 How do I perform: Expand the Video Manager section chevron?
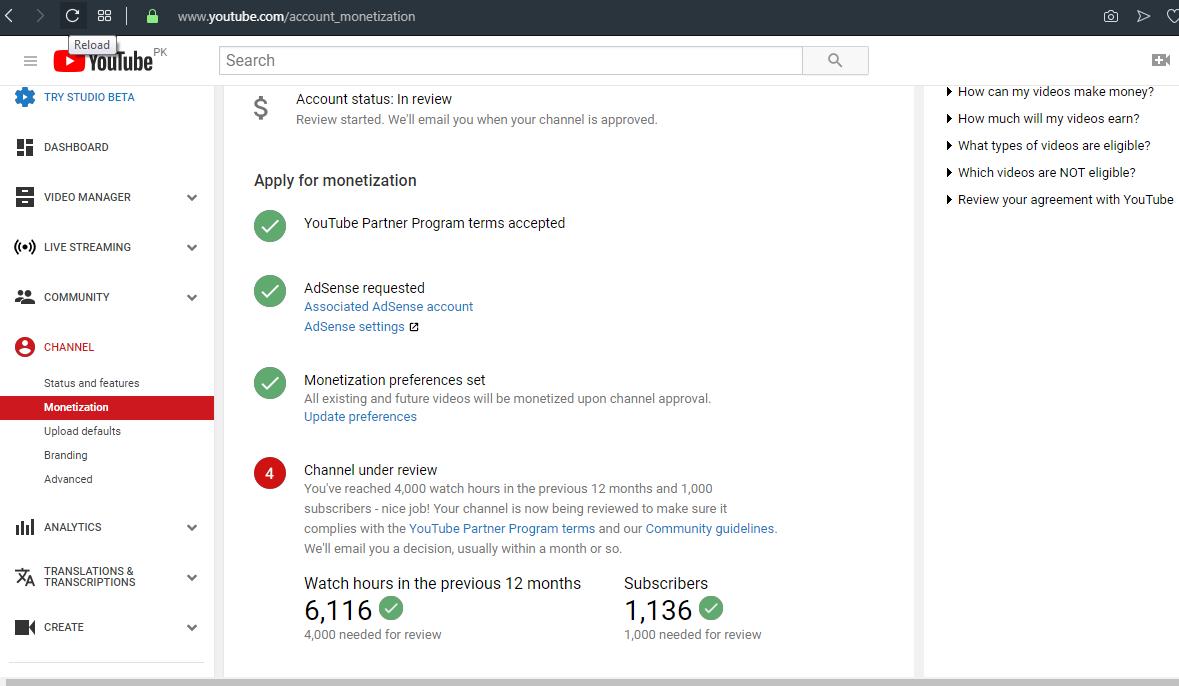coord(192,198)
